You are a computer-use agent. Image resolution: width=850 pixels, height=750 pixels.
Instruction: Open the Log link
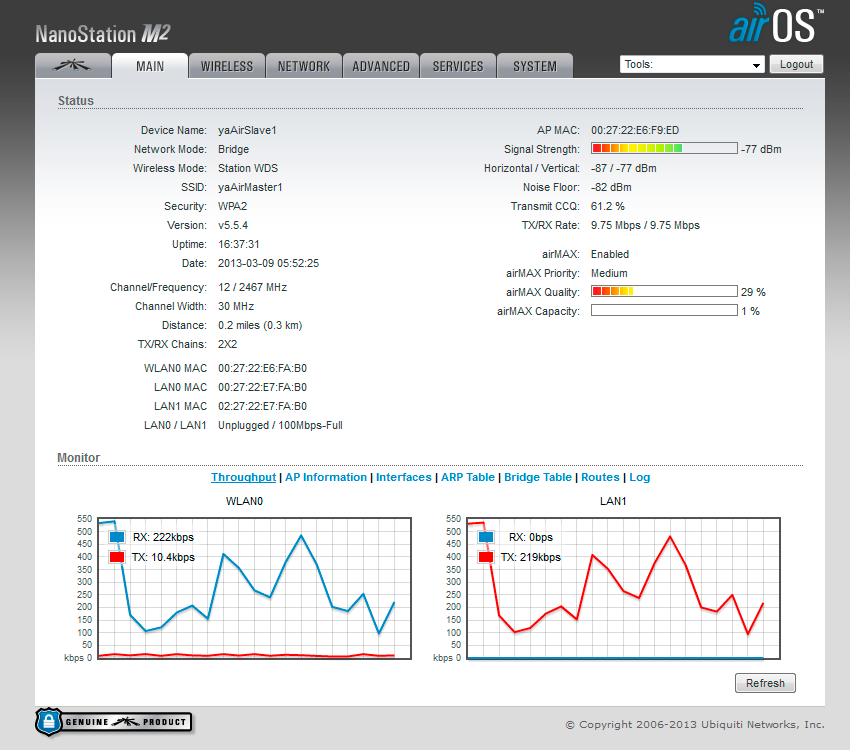(640, 477)
